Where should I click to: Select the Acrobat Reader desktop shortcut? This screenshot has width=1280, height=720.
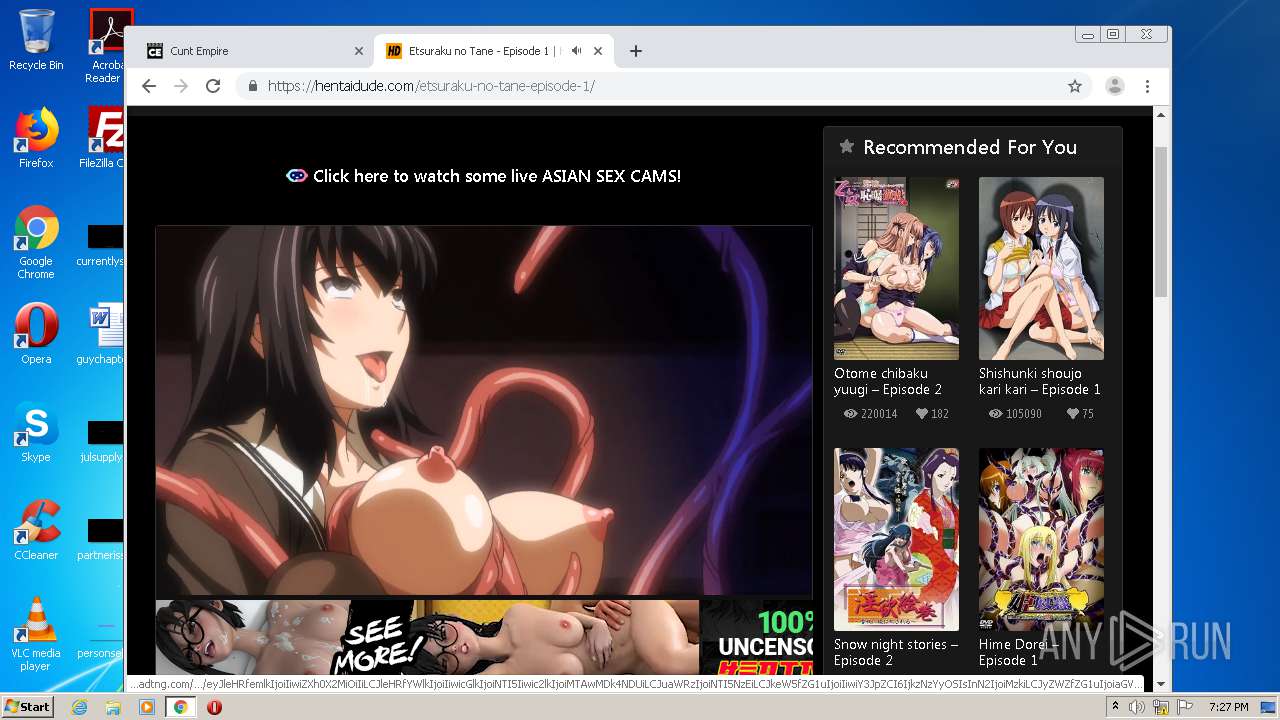(x=106, y=46)
